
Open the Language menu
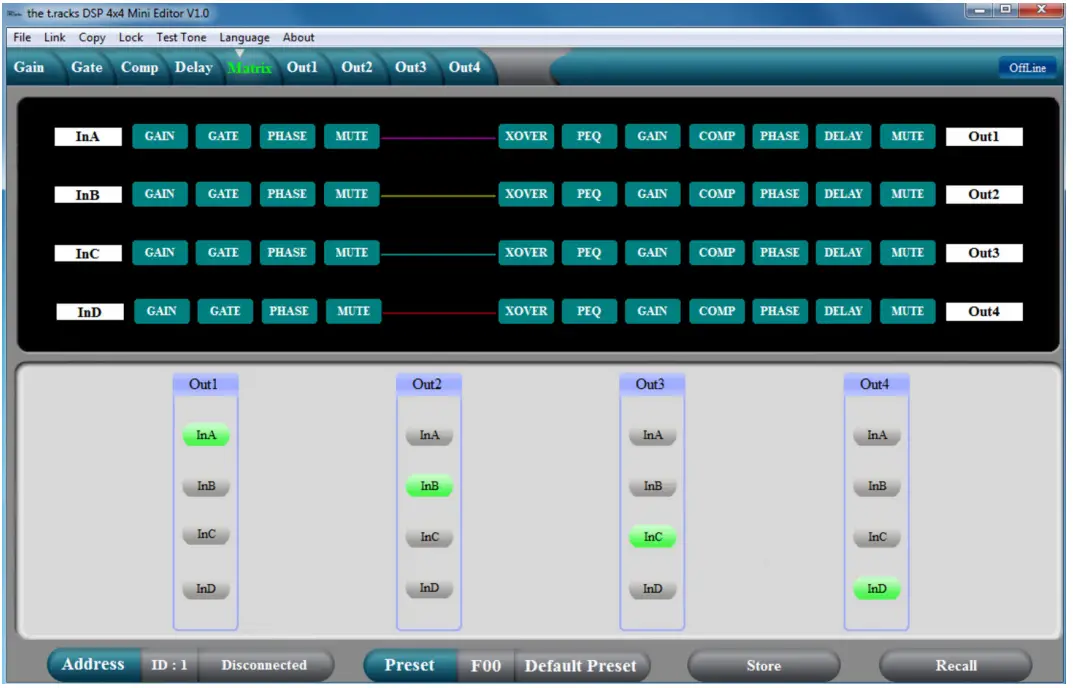coord(244,37)
